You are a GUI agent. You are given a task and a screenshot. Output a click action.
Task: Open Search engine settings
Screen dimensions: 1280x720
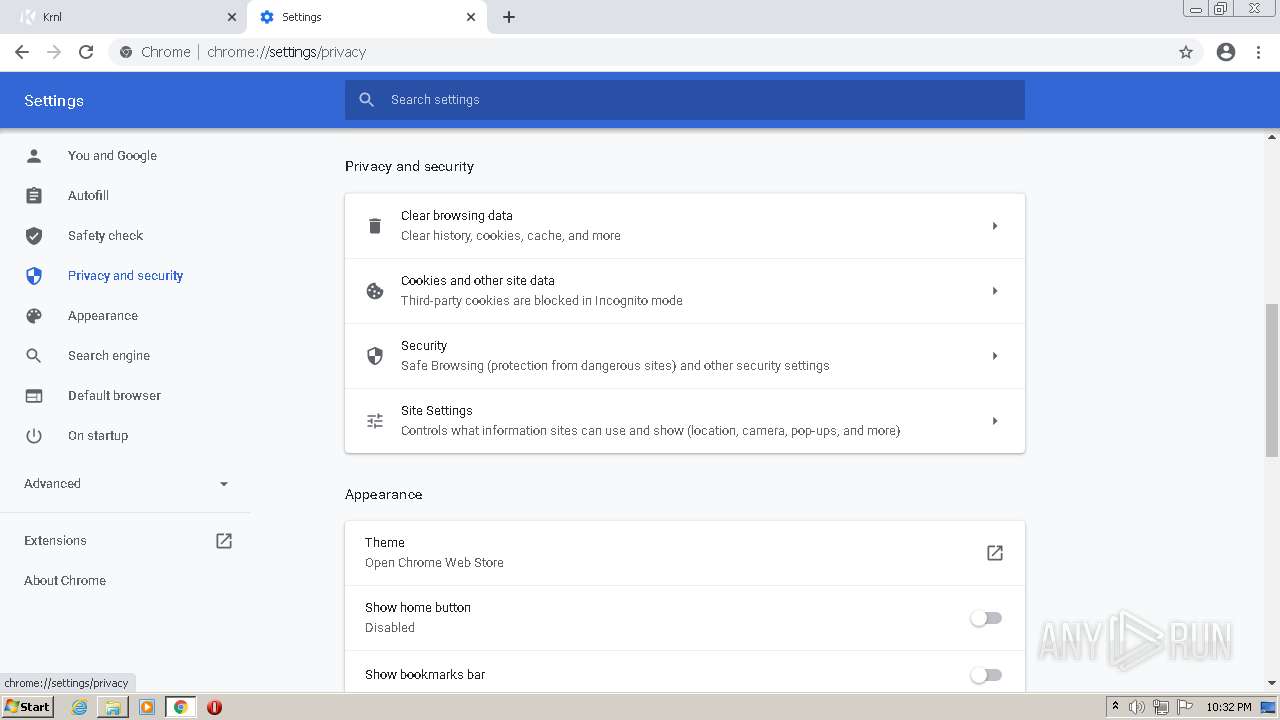click(109, 356)
